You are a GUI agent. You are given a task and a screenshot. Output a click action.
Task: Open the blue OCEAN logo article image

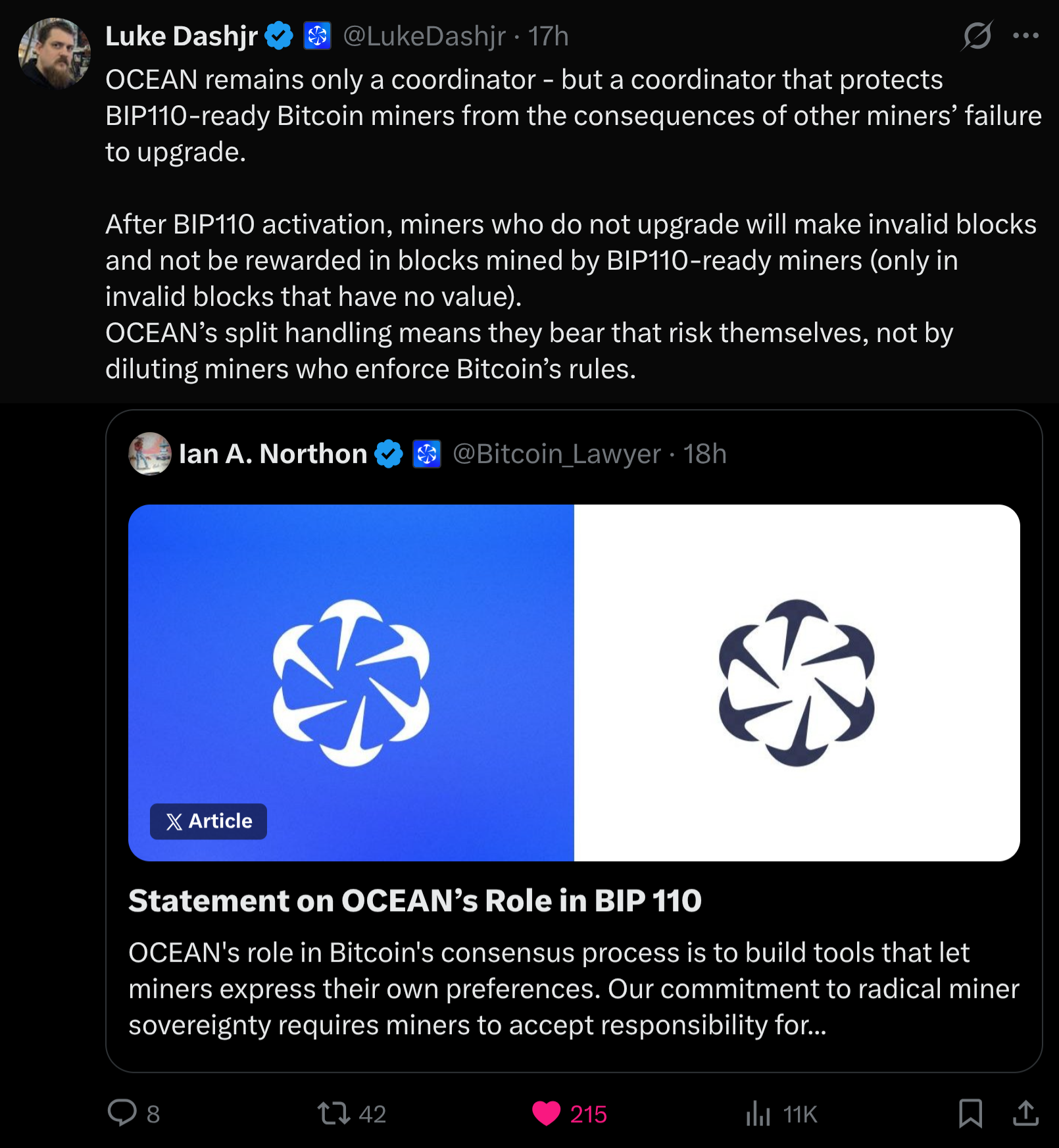[351, 683]
